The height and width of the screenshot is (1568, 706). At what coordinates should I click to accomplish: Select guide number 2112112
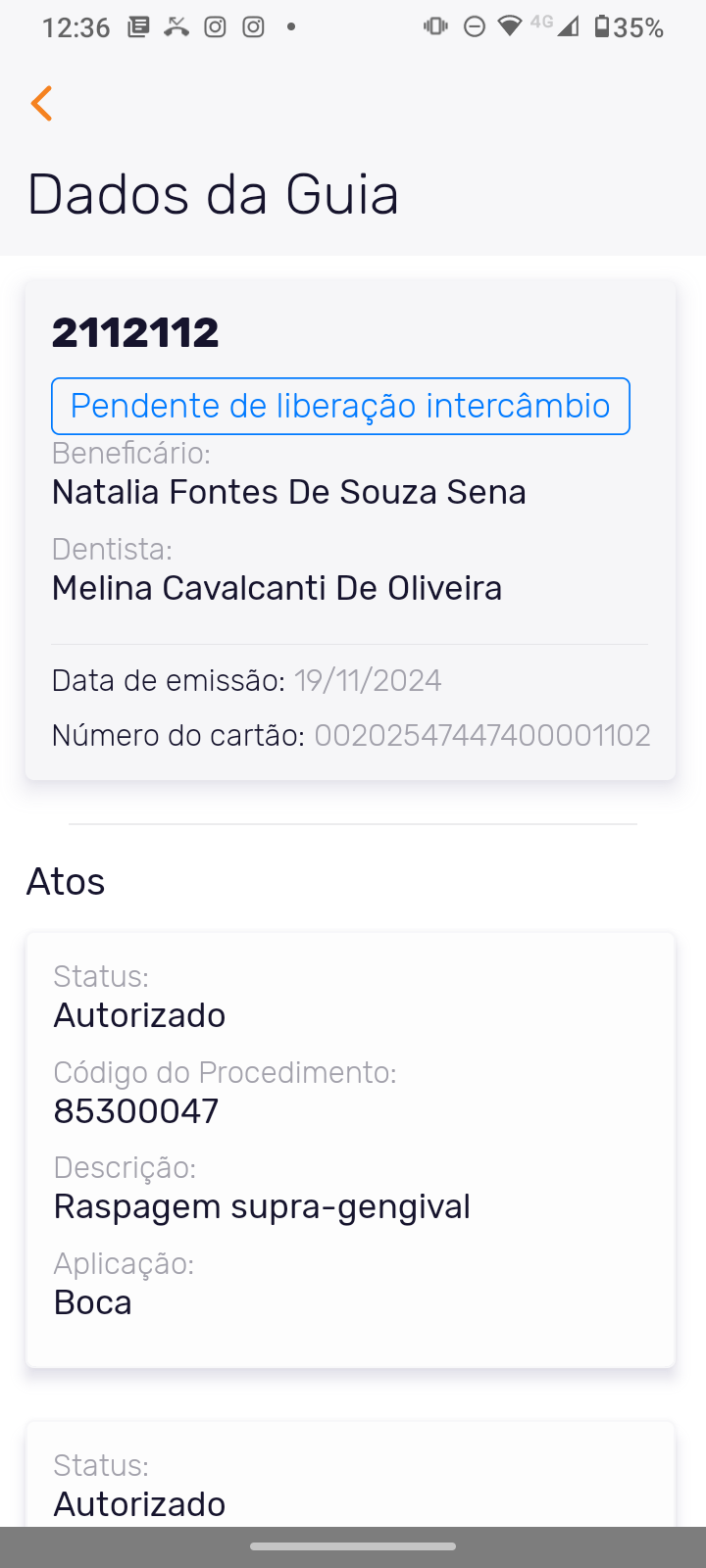[x=135, y=333]
